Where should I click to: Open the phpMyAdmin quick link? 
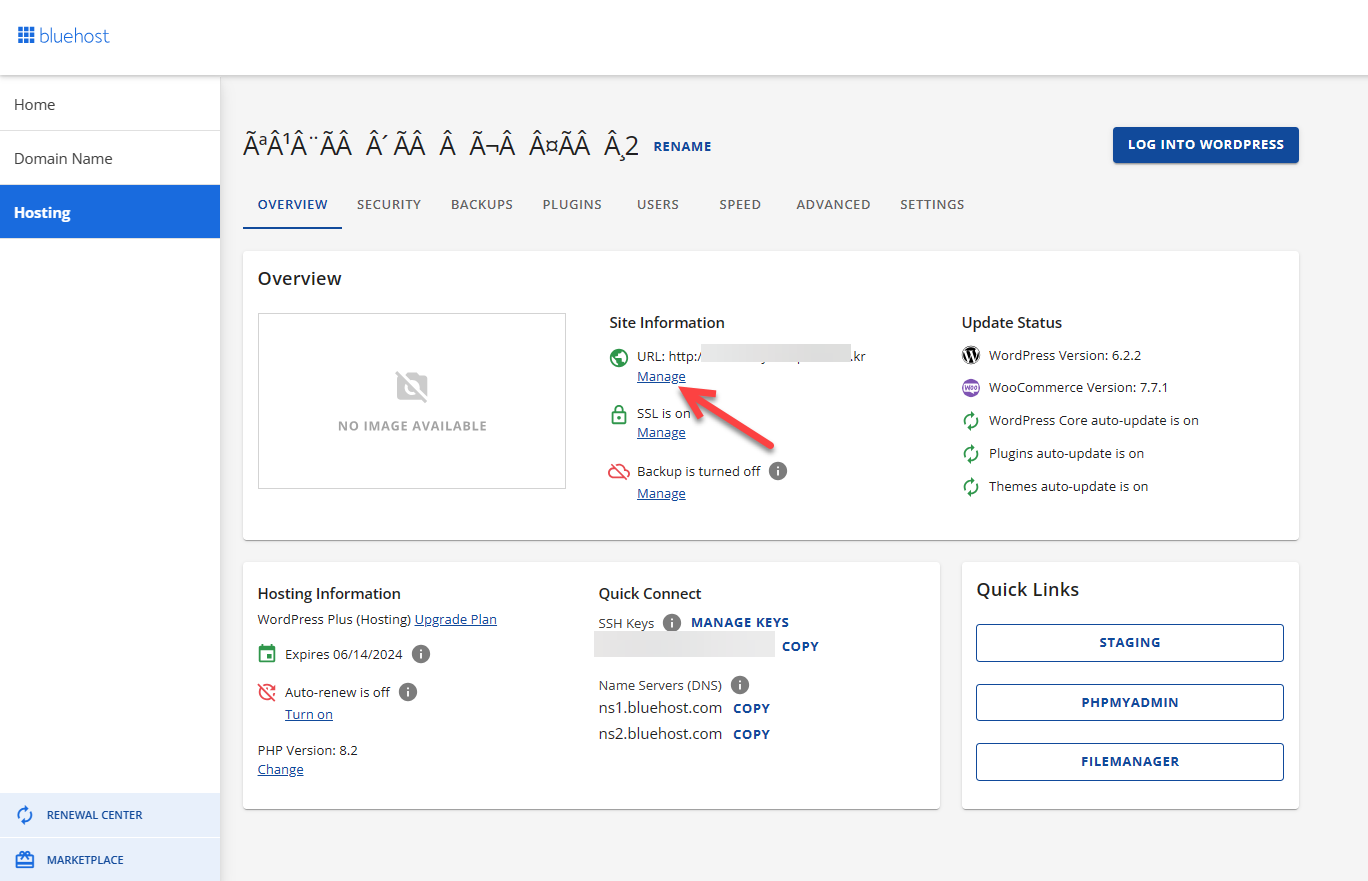[1130, 702]
